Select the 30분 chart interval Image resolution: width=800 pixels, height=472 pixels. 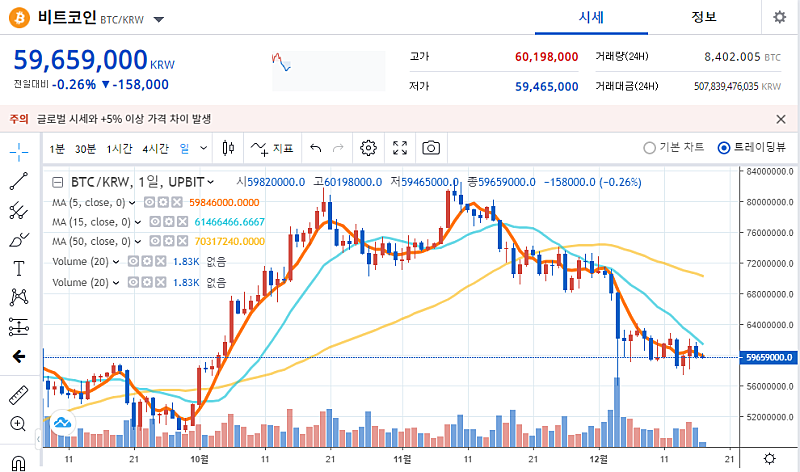click(85, 148)
